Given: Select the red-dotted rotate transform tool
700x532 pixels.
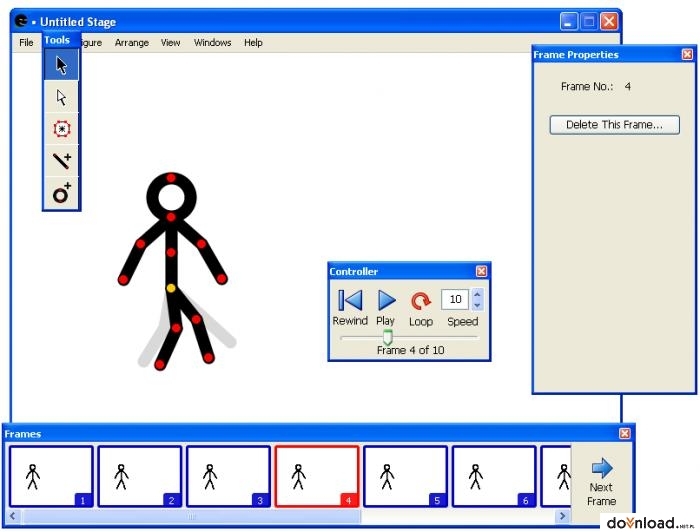Looking at the screenshot, I should [62, 129].
